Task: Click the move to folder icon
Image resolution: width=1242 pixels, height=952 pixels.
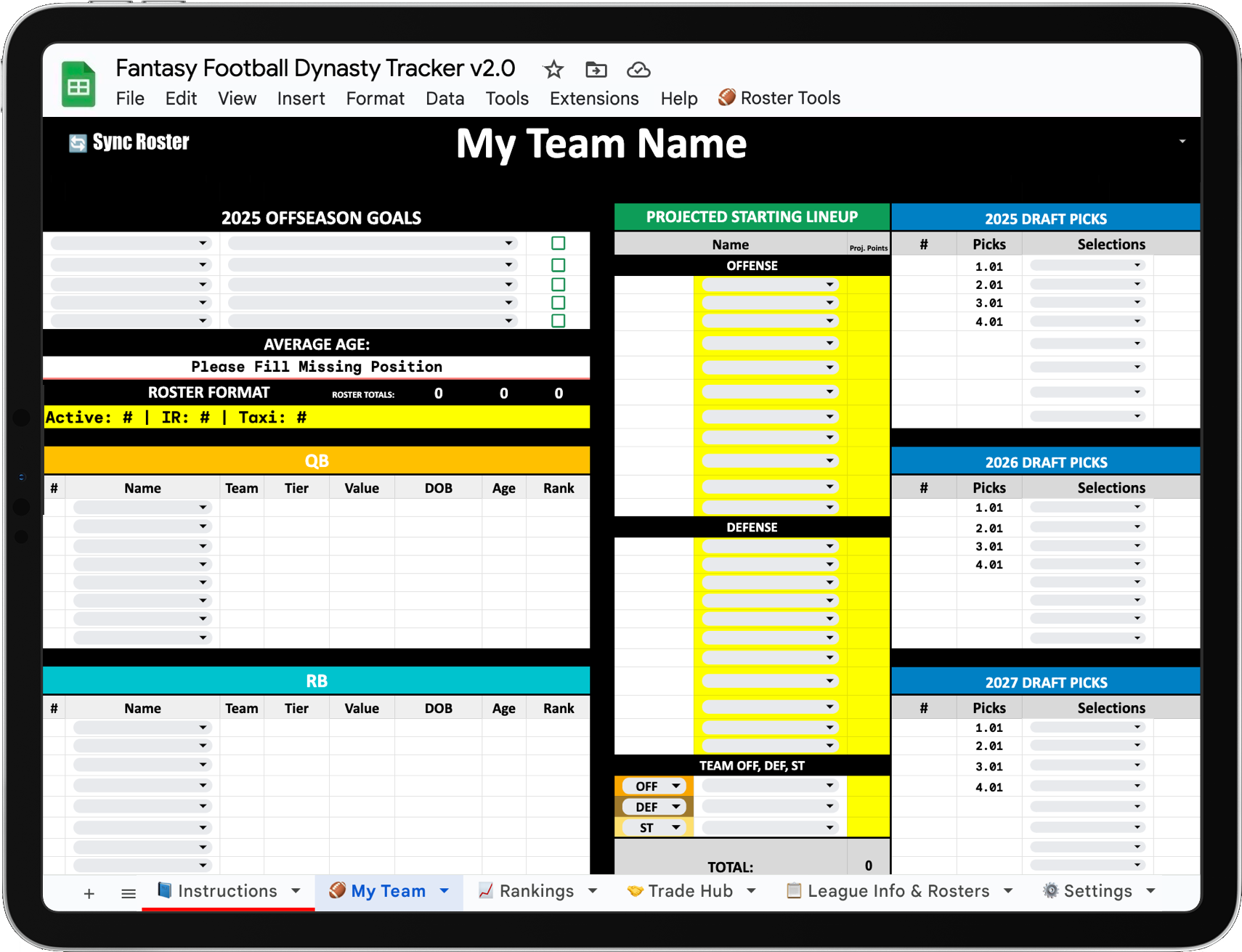Action: [x=596, y=70]
